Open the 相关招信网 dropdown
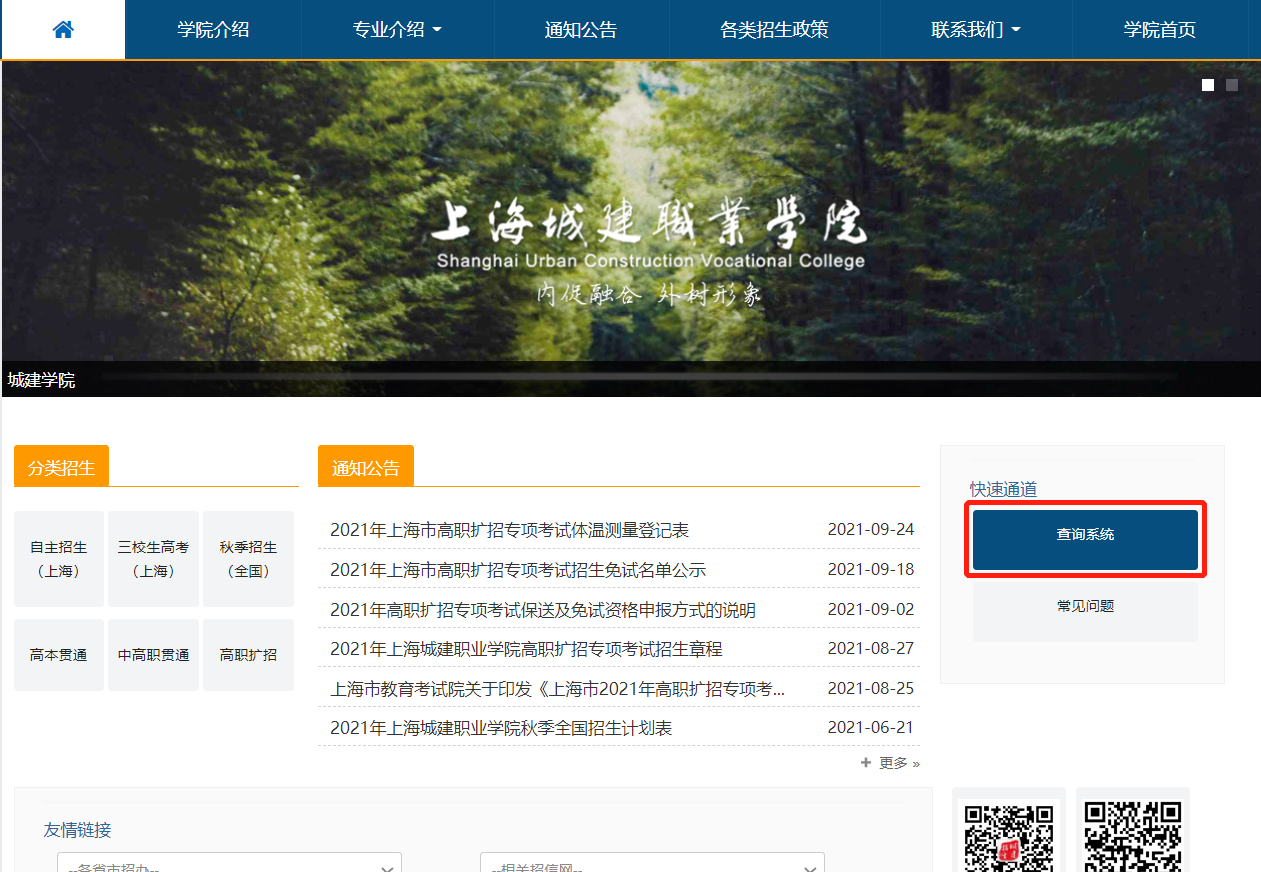Viewport: 1261px width, 872px height. click(652, 863)
